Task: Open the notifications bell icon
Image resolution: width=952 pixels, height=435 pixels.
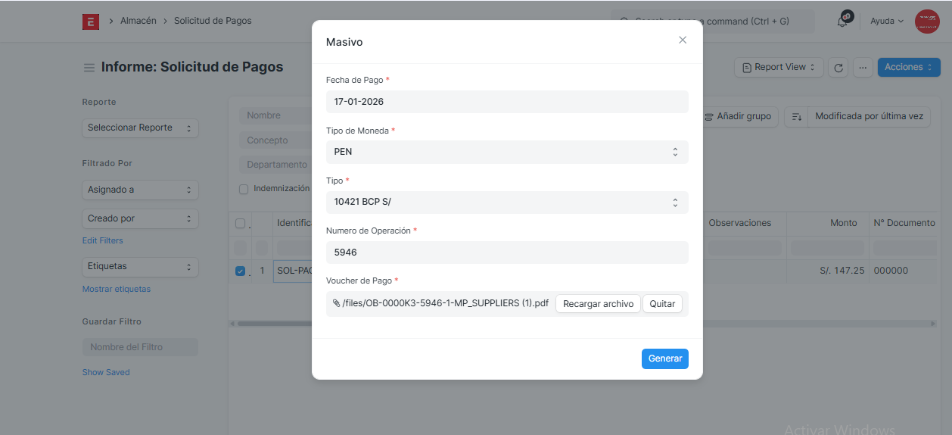Action: pyautogui.click(x=845, y=20)
